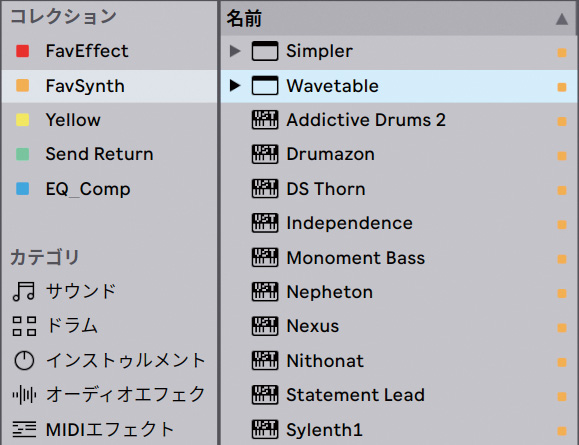The height and width of the screenshot is (445, 579).
Task: Click orange tag on Sylenth1 row
Action: click(x=562, y=431)
